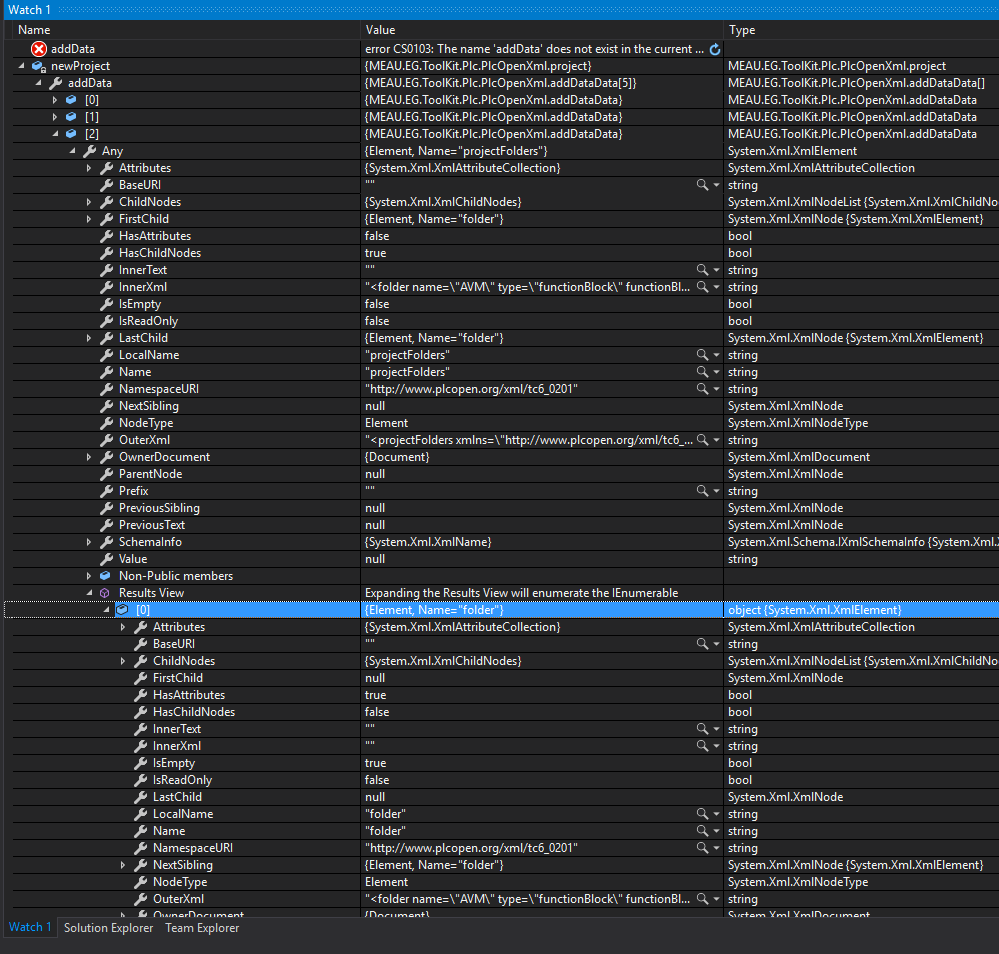This screenshot has height=954, width=999.
Task: Open the InnerText value in the visualizer
Action: click(701, 270)
